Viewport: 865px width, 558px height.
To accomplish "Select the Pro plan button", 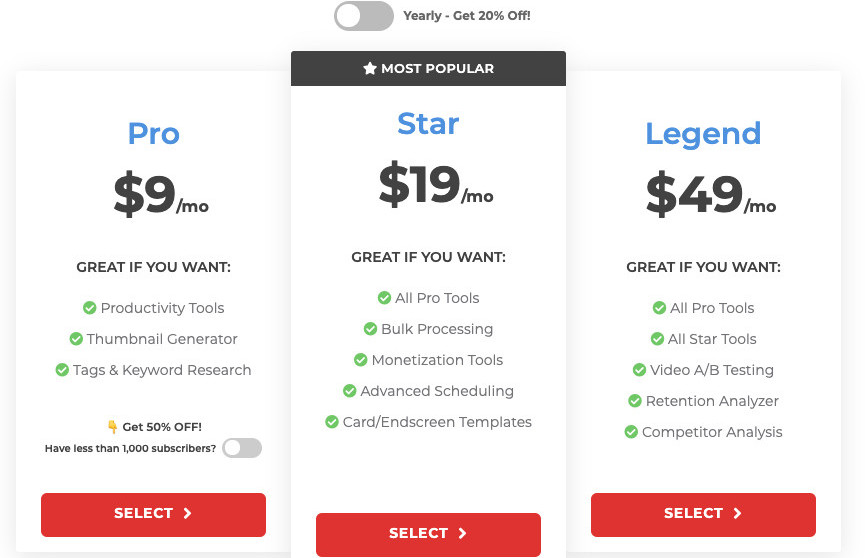I will pos(153,514).
